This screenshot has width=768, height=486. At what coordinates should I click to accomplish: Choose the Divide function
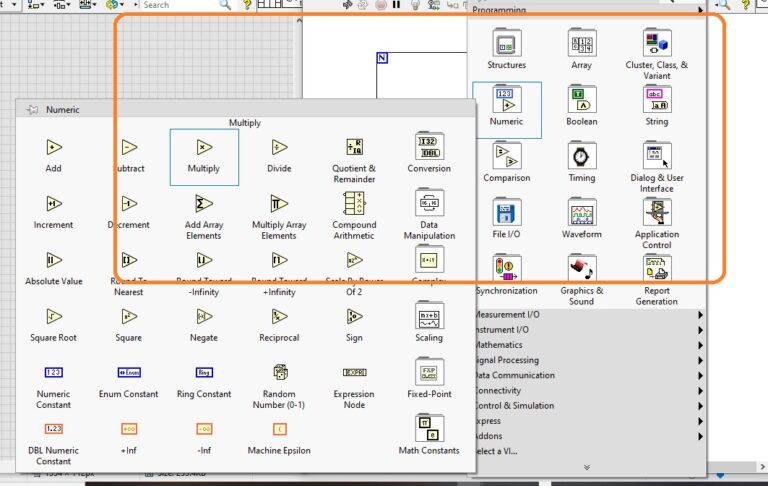pyautogui.click(x=279, y=148)
